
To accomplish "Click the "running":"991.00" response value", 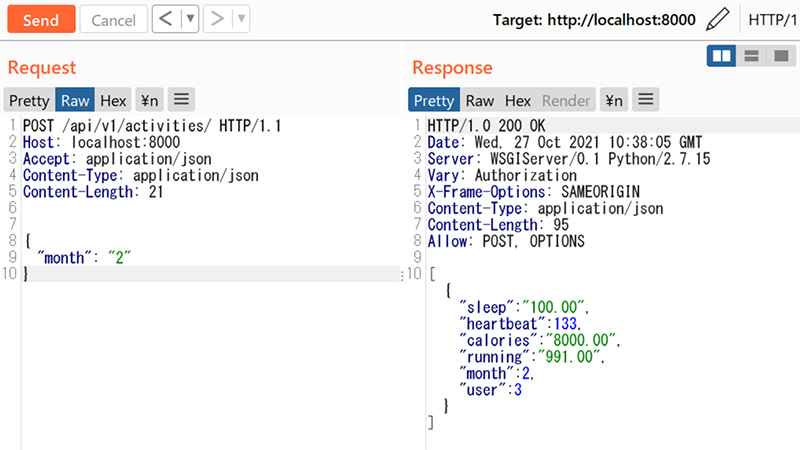I will [x=532, y=357].
